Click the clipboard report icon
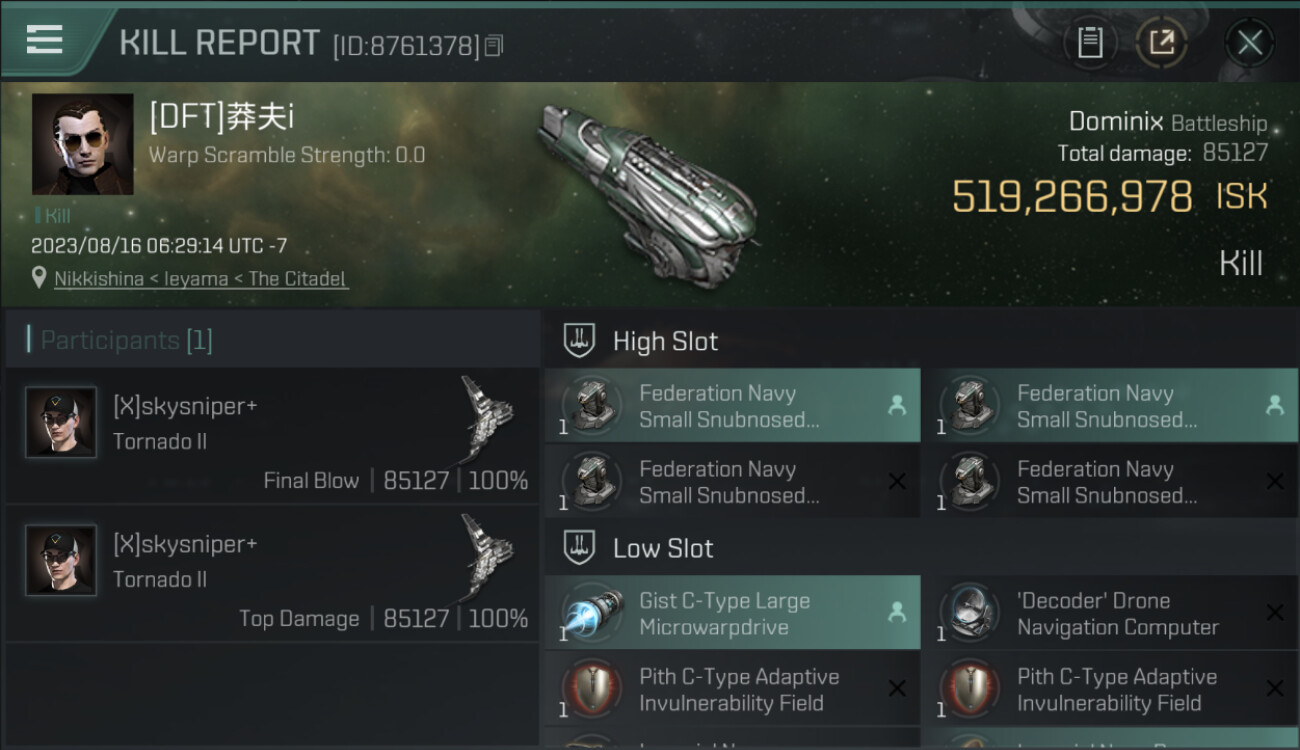Screen dimensions: 1300x750 pos(1090,43)
